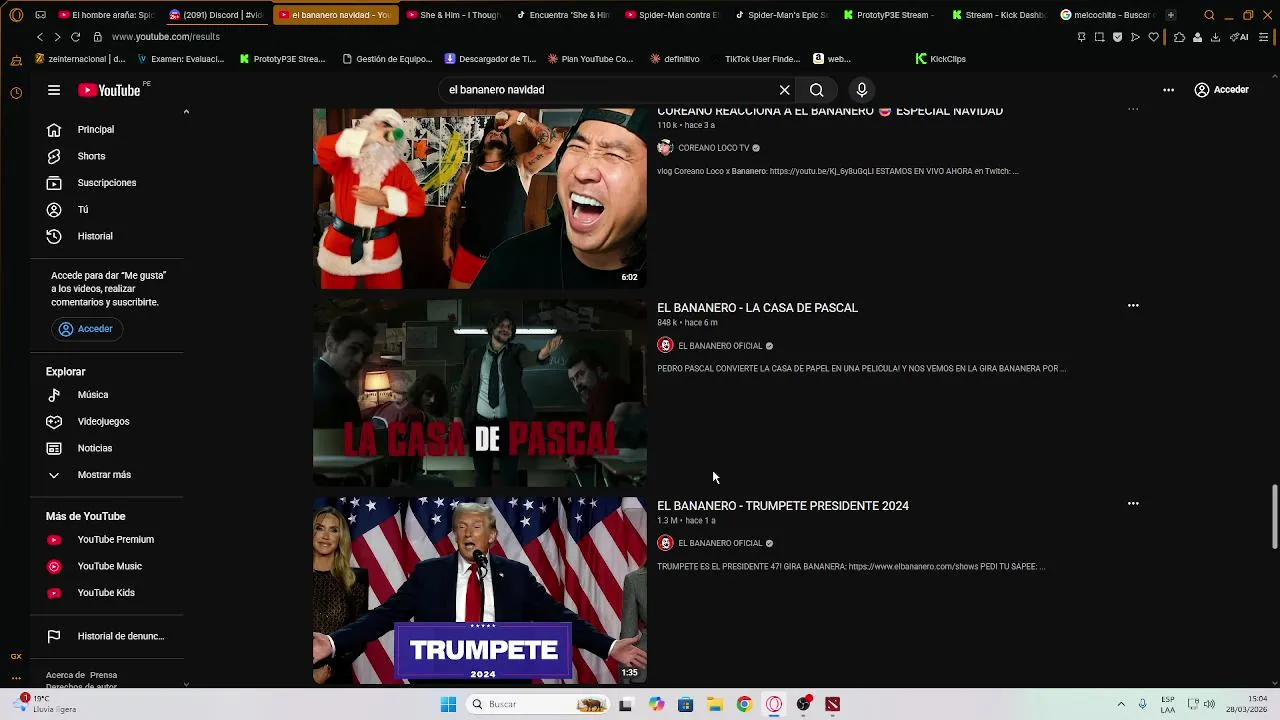Open the browser downloads icon

1215,37
